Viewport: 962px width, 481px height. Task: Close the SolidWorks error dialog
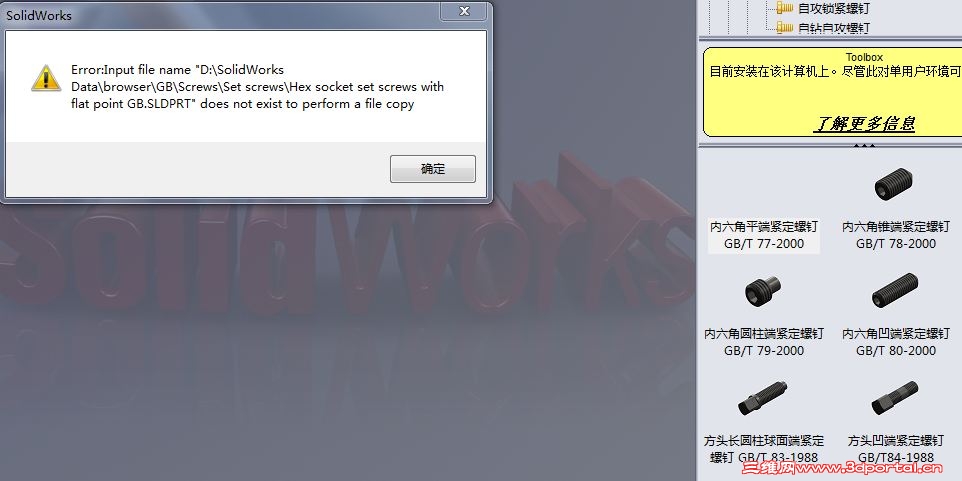point(464,11)
